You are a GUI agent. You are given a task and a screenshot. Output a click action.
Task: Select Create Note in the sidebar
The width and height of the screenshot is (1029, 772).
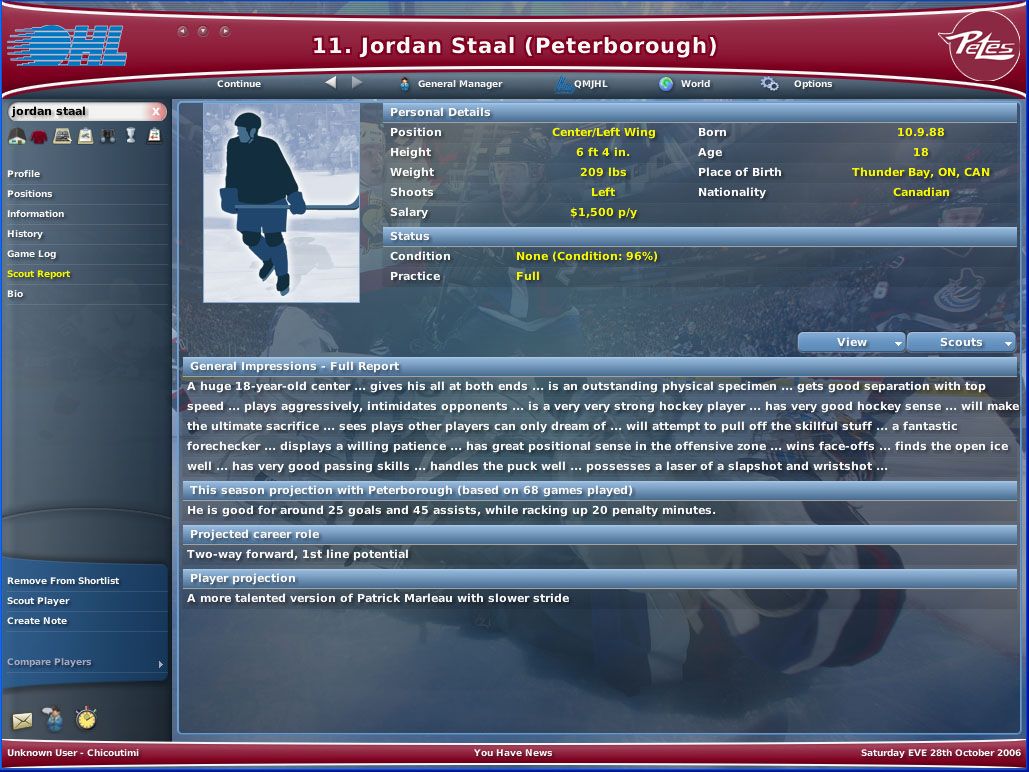point(37,621)
